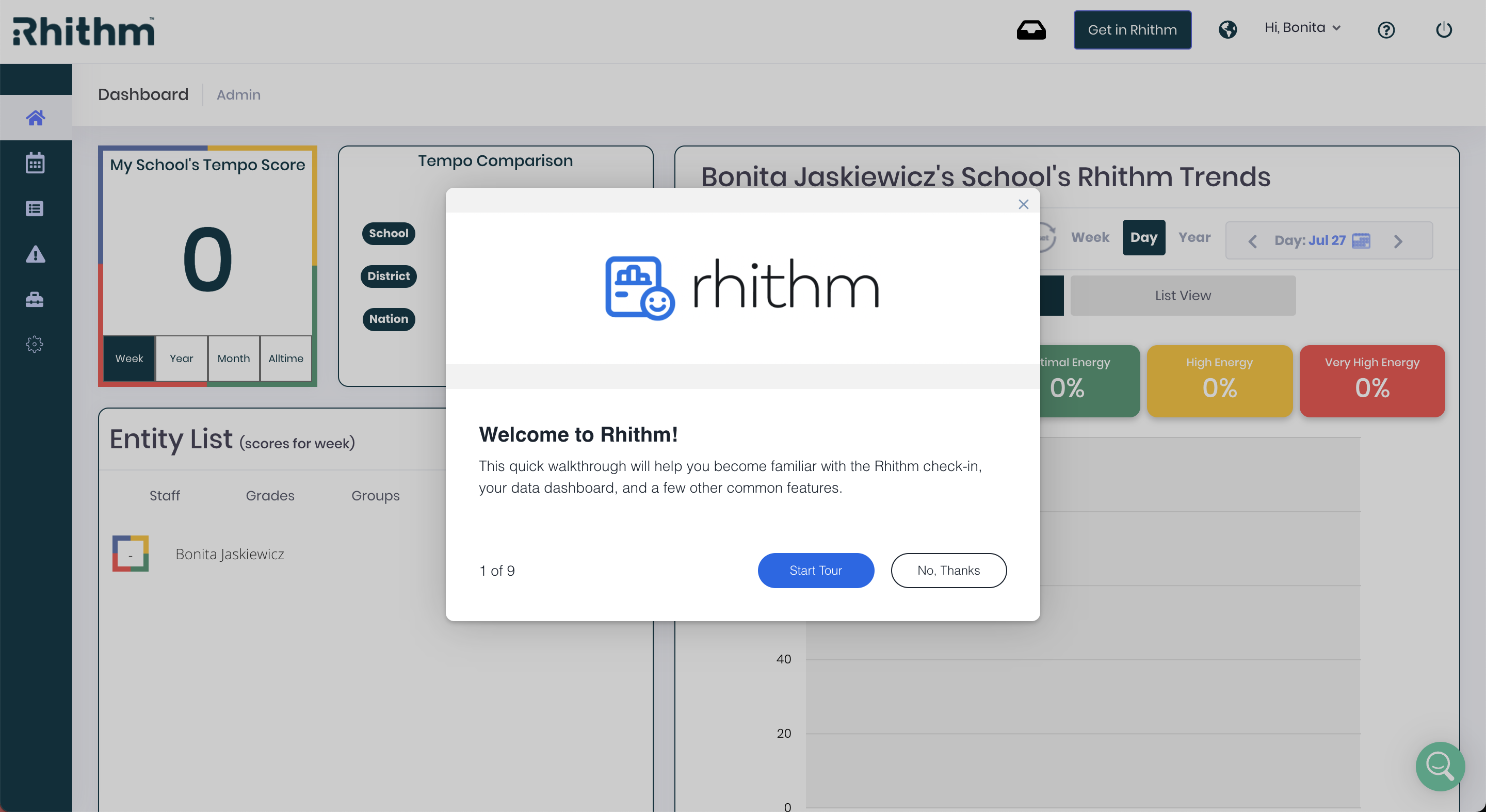Toggle the District comparison pill

[388, 276]
